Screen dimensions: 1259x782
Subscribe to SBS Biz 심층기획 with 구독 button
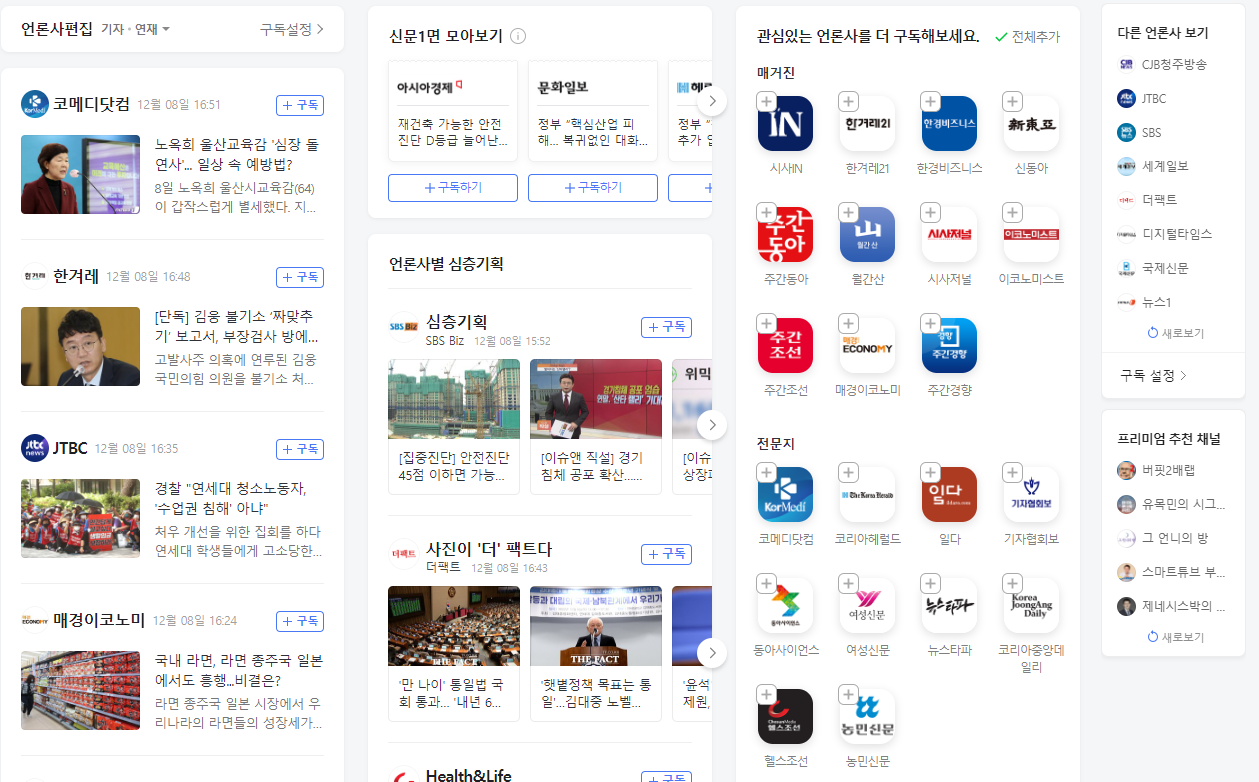[666, 327]
